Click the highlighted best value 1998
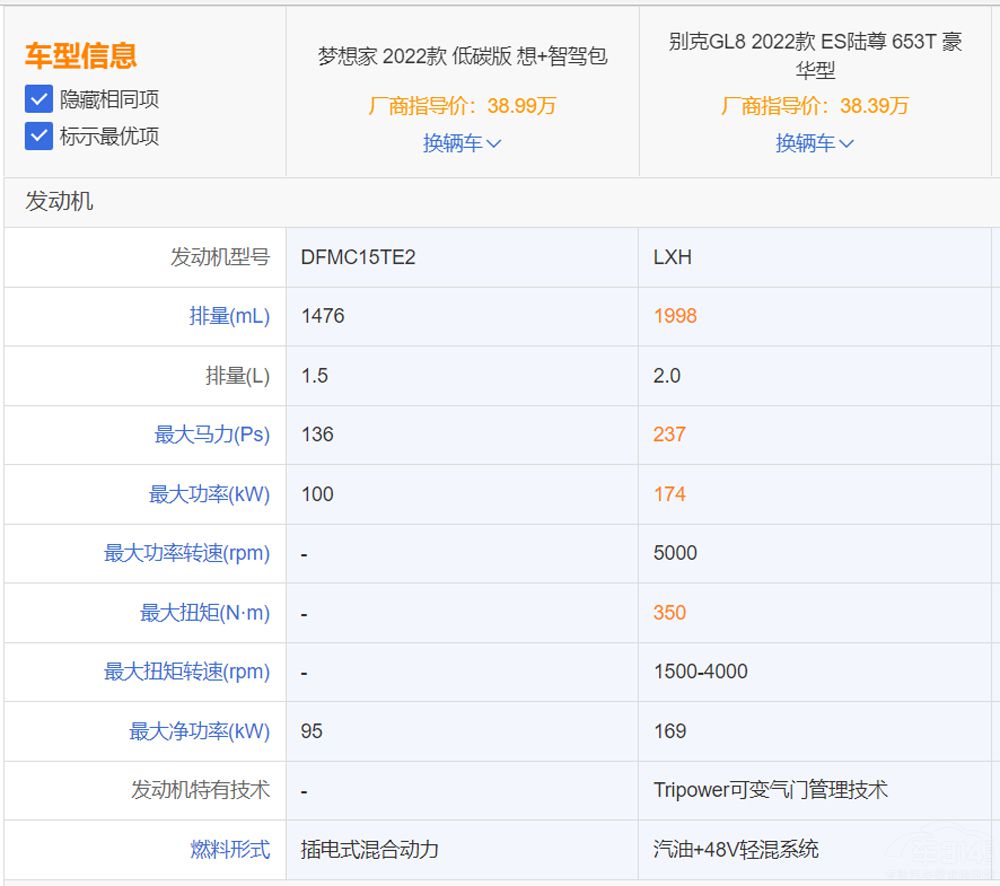1000x886 pixels. [x=674, y=316]
